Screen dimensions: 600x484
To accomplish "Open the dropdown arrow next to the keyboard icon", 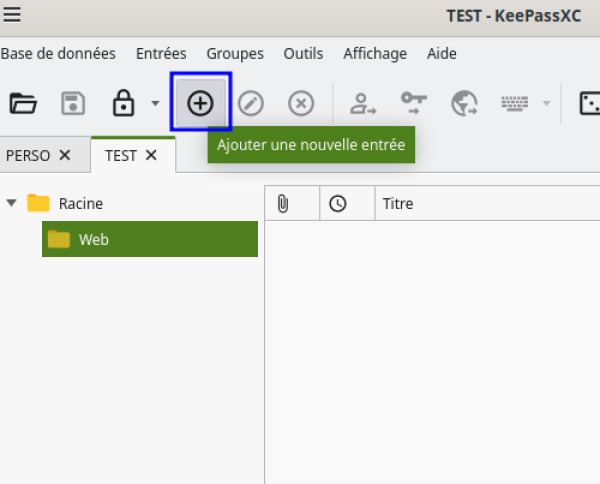I will [x=546, y=103].
